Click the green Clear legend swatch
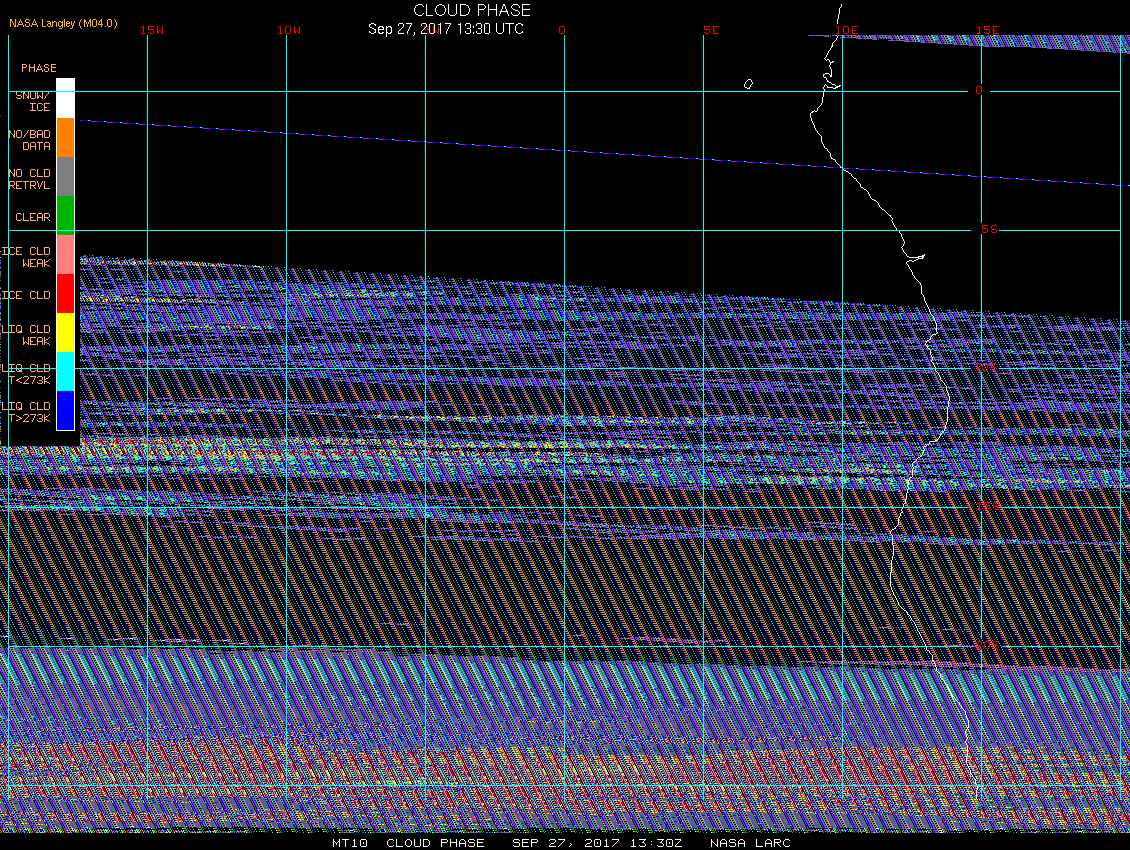The height and width of the screenshot is (850, 1130). tap(66, 216)
